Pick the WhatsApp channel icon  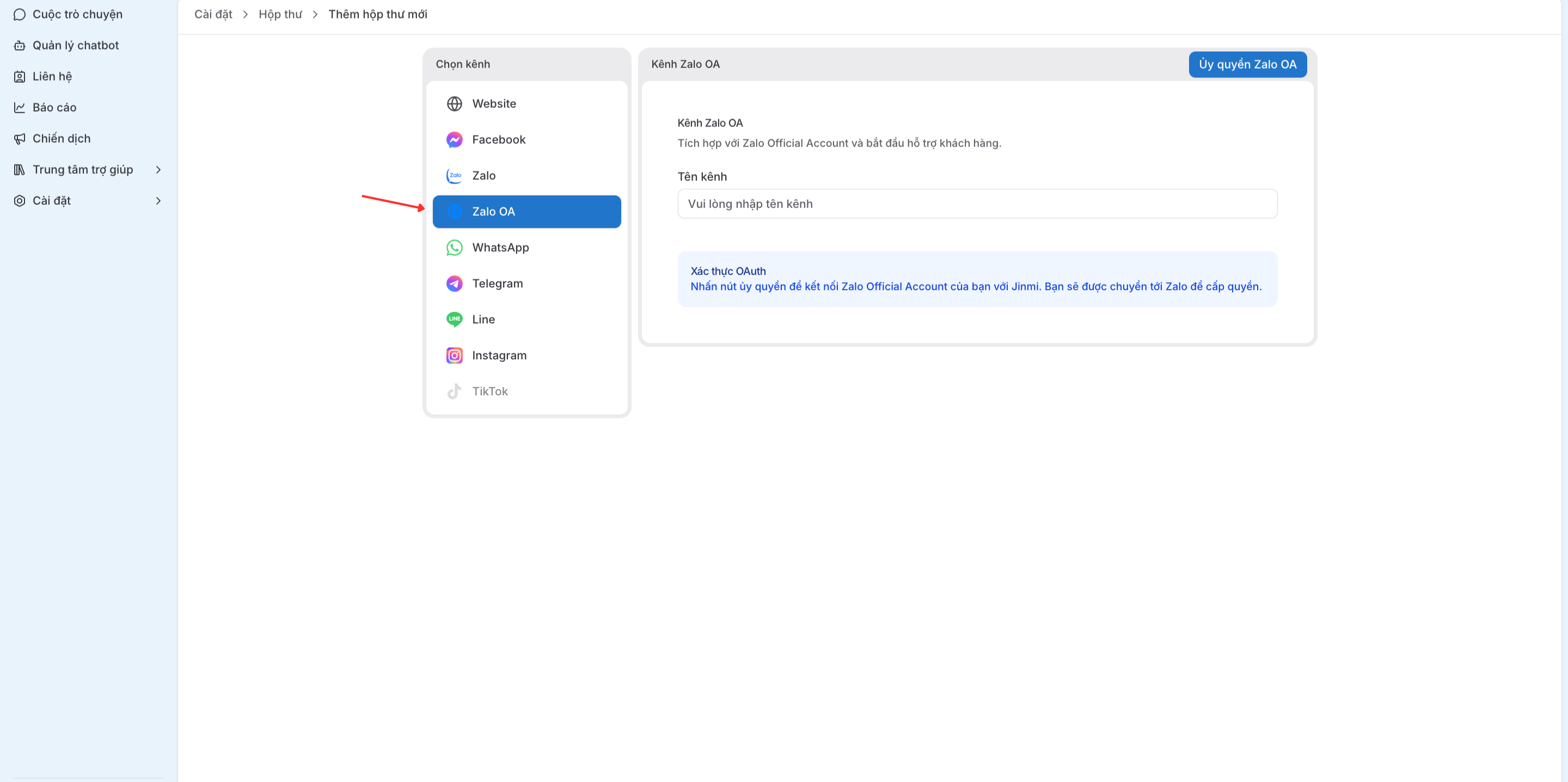point(454,247)
